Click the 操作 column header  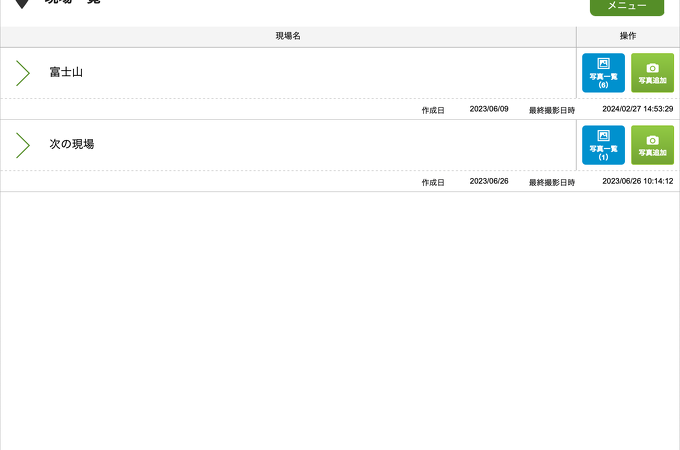coord(628,36)
